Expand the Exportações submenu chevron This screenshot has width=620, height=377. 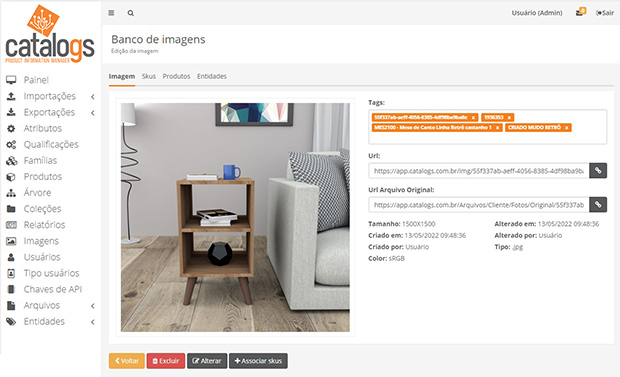[x=93, y=113]
